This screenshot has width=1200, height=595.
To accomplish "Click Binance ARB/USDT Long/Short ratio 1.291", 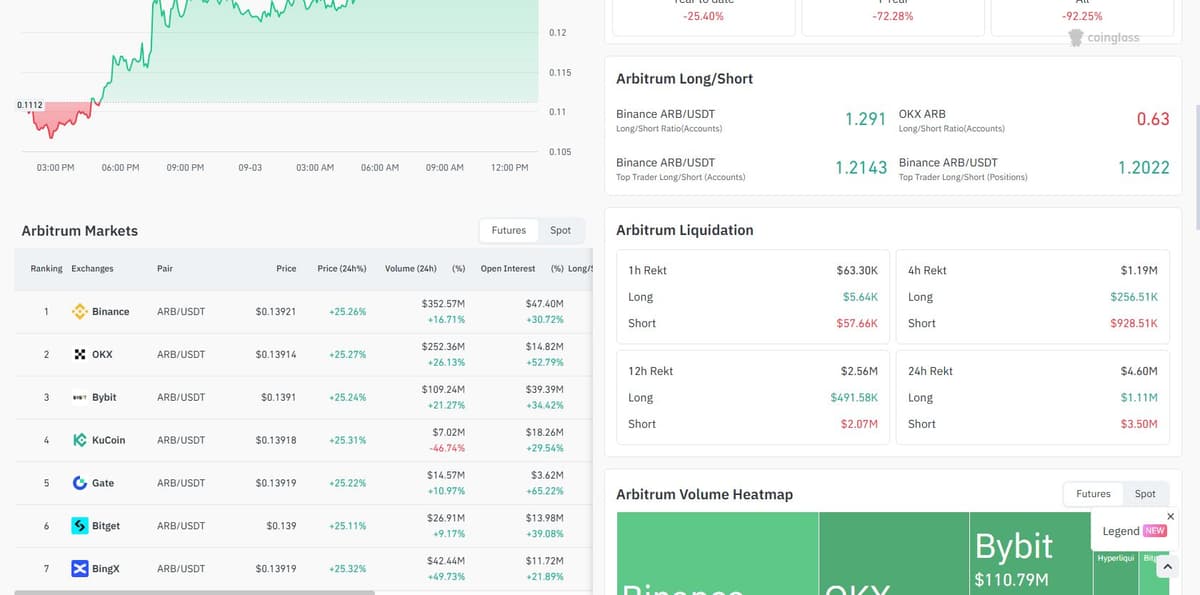I will [x=865, y=119].
